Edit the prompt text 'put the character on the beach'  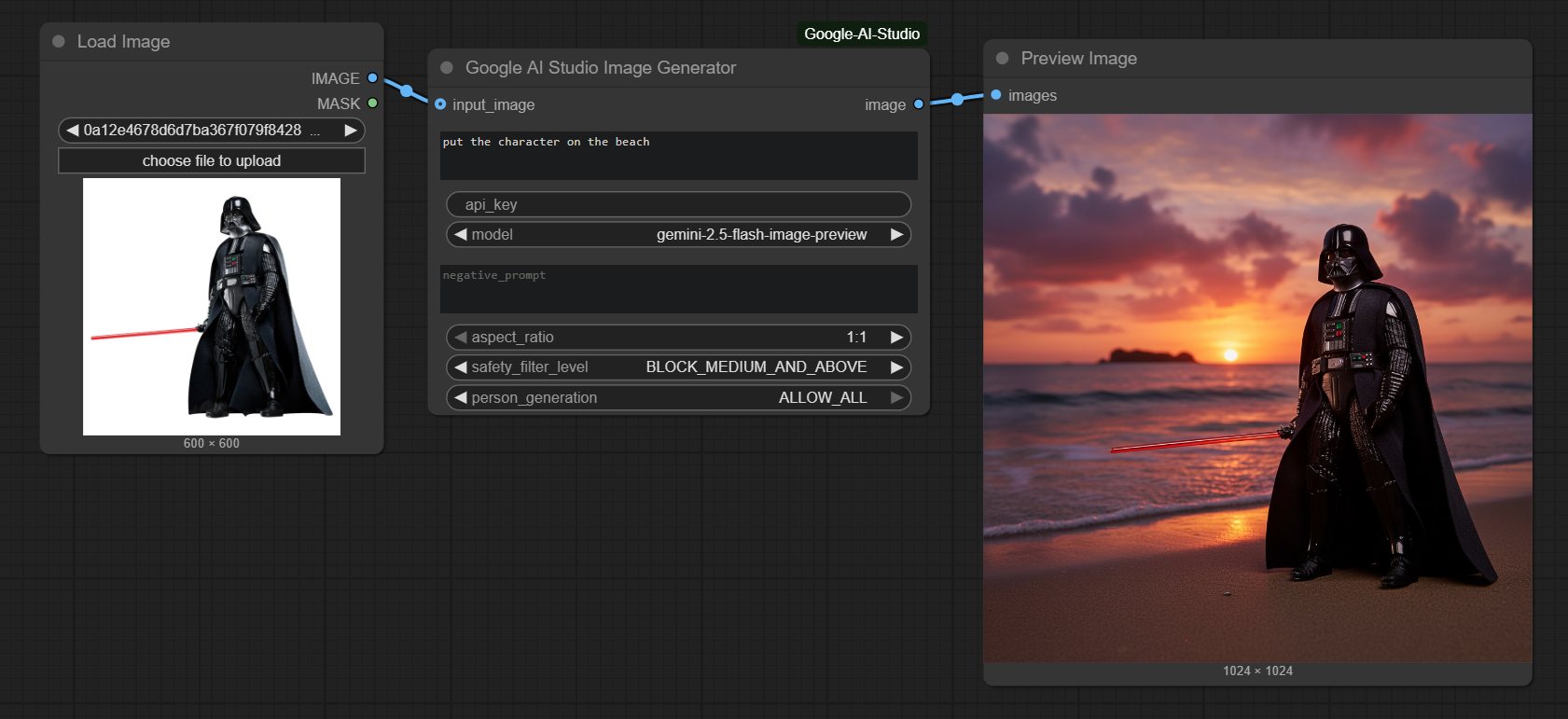(x=678, y=155)
